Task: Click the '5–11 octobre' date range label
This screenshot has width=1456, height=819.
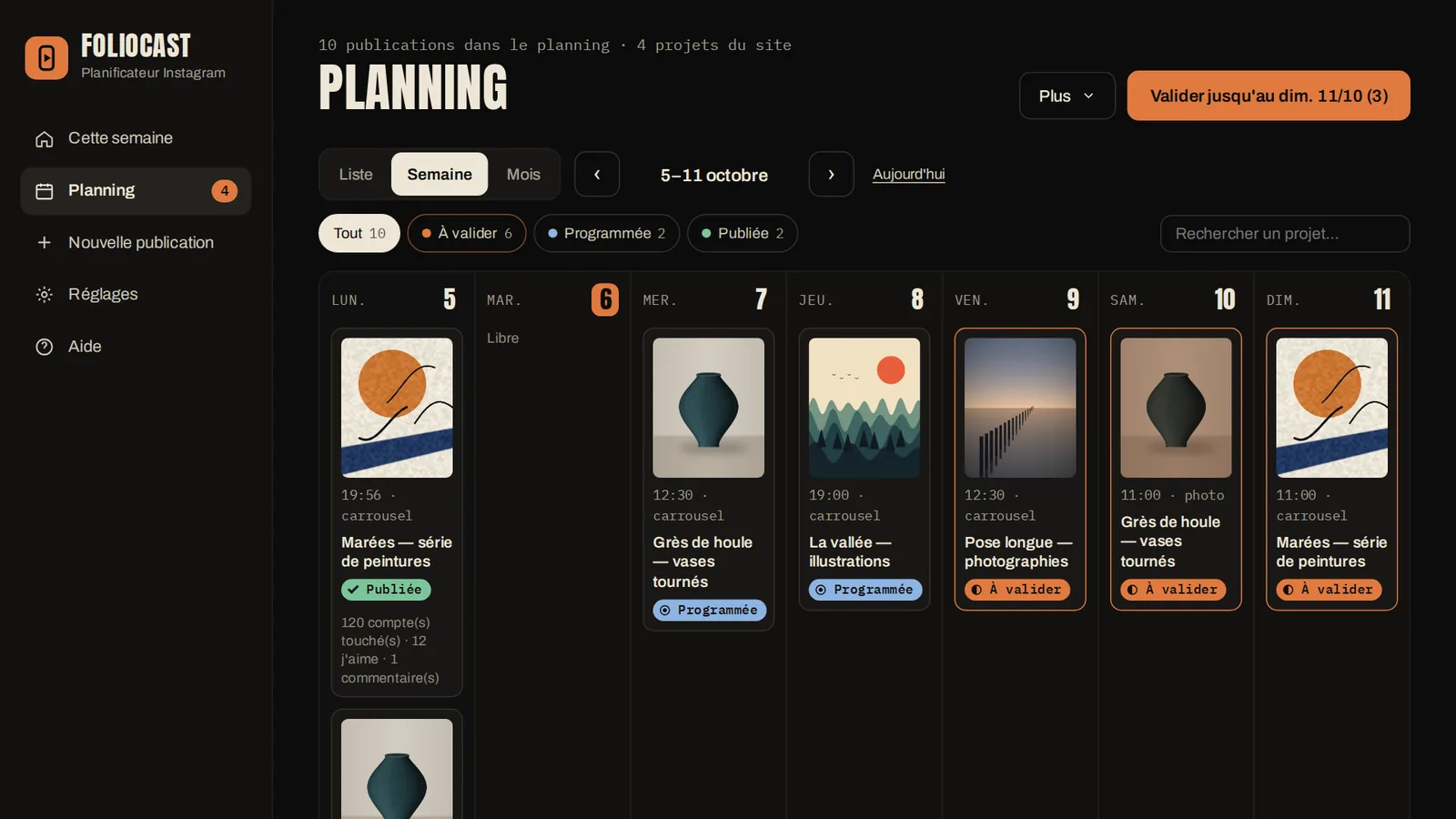Action: click(714, 175)
